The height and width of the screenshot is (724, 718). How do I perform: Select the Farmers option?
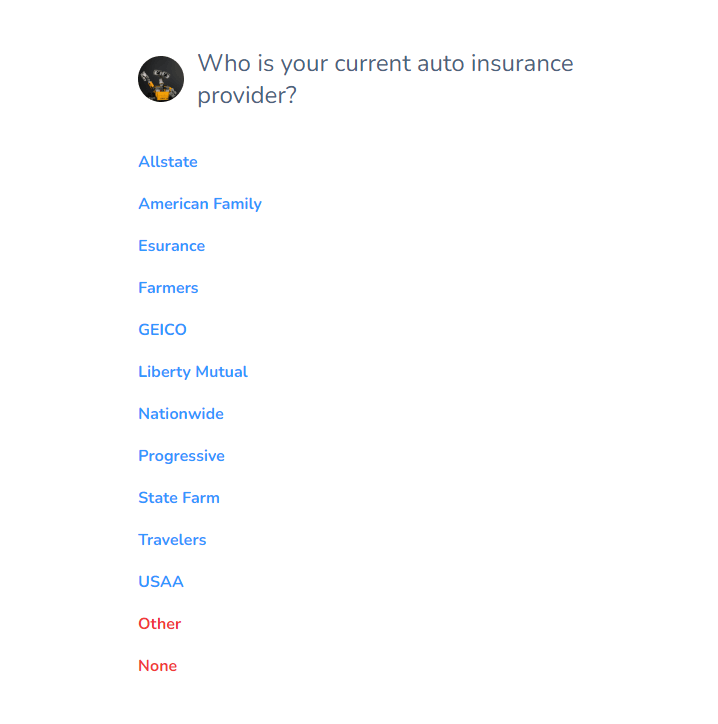coord(168,288)
